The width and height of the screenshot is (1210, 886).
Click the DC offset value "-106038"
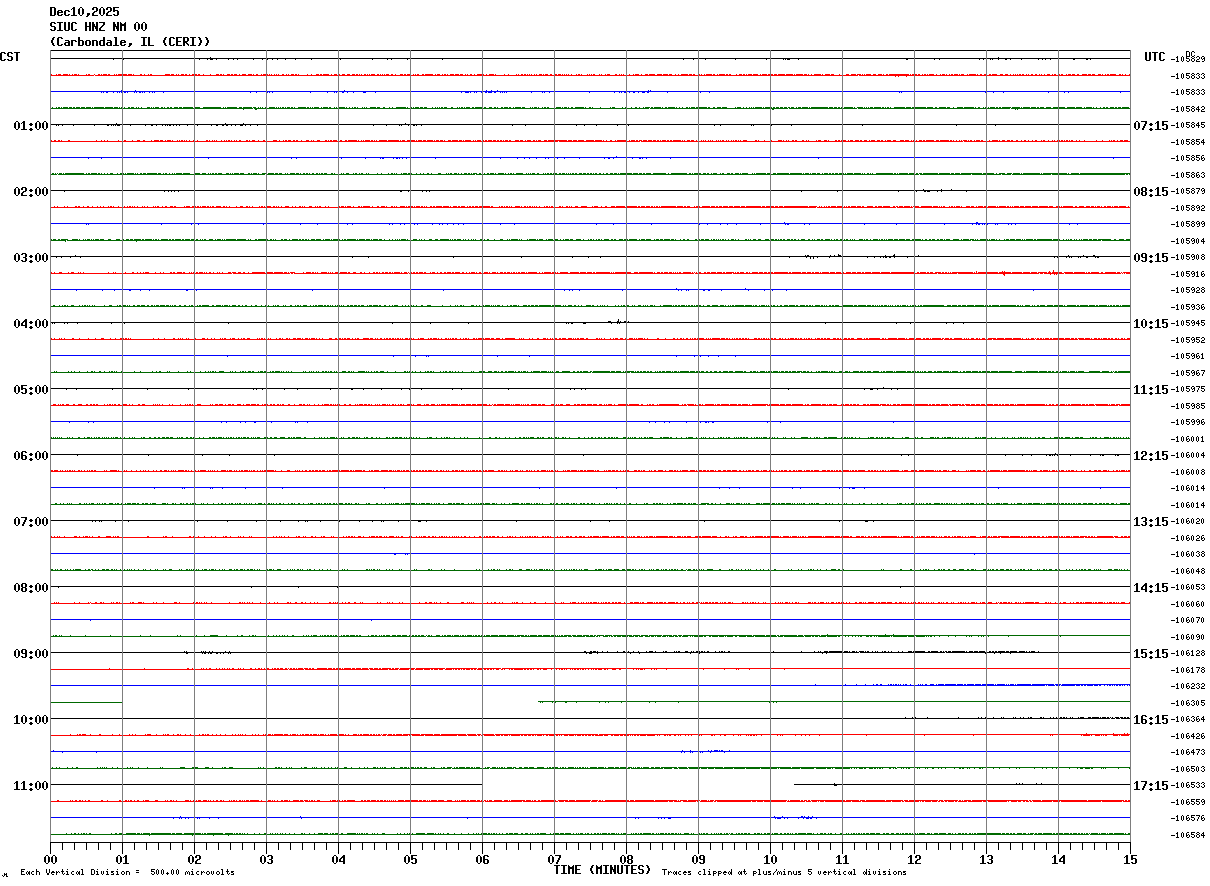[x=1189, y=554]
